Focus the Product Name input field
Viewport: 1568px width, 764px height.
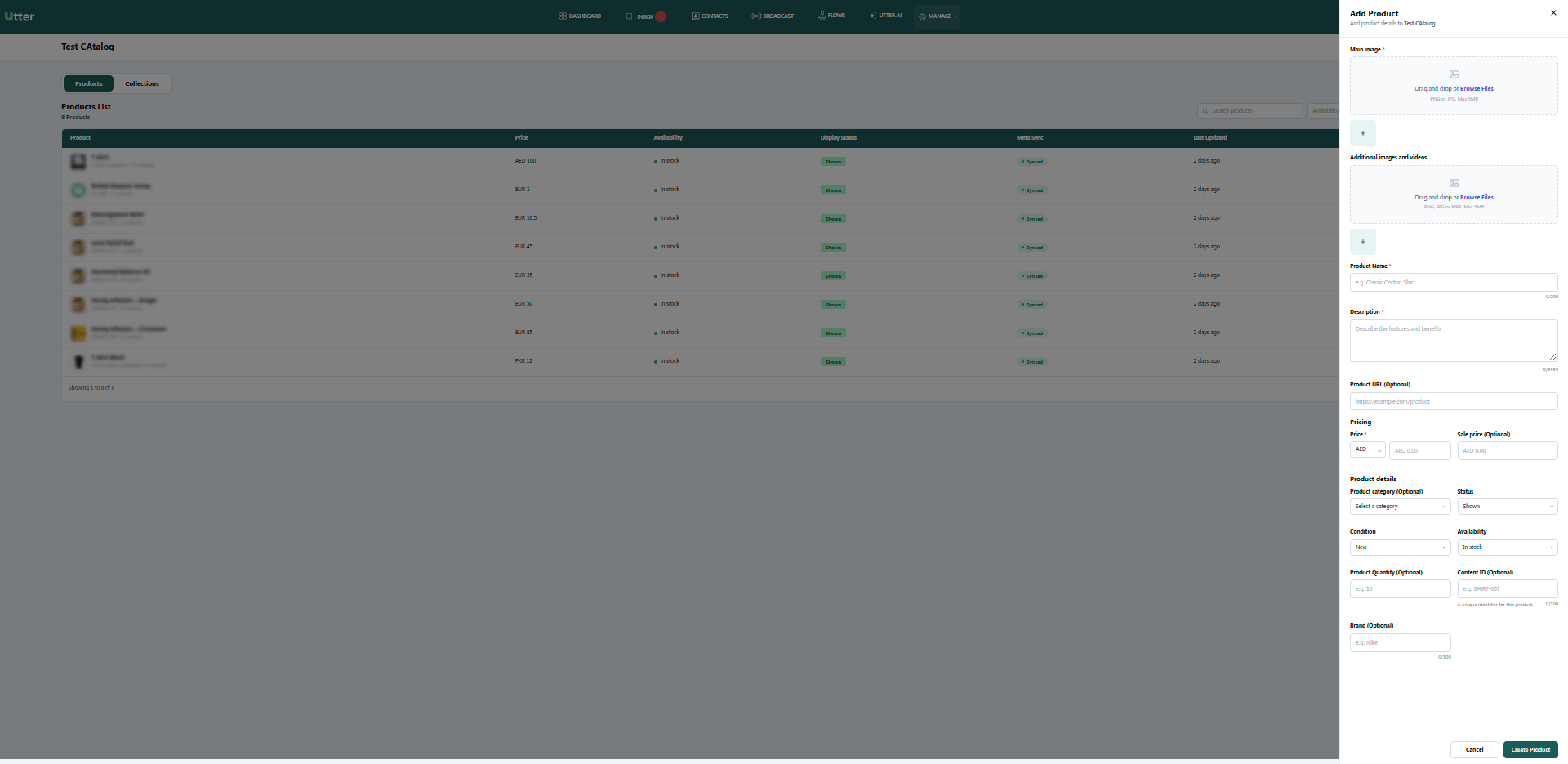click(1454, 283)
